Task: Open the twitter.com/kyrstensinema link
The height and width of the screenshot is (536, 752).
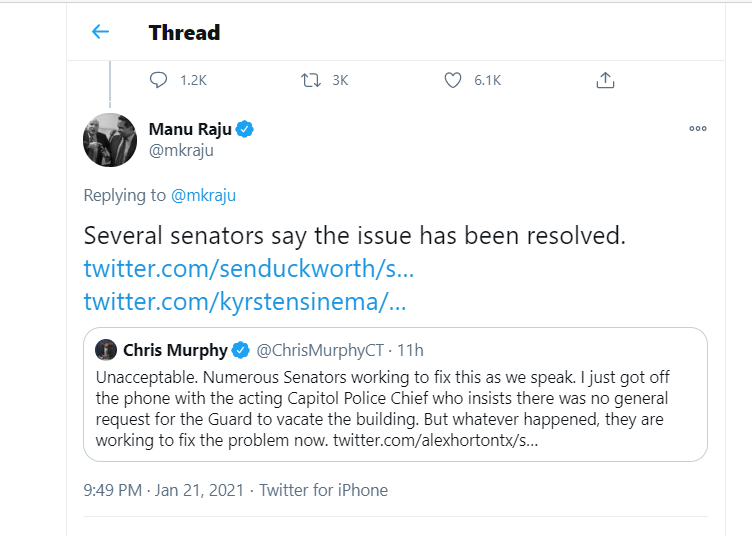Action: [245, 302]
